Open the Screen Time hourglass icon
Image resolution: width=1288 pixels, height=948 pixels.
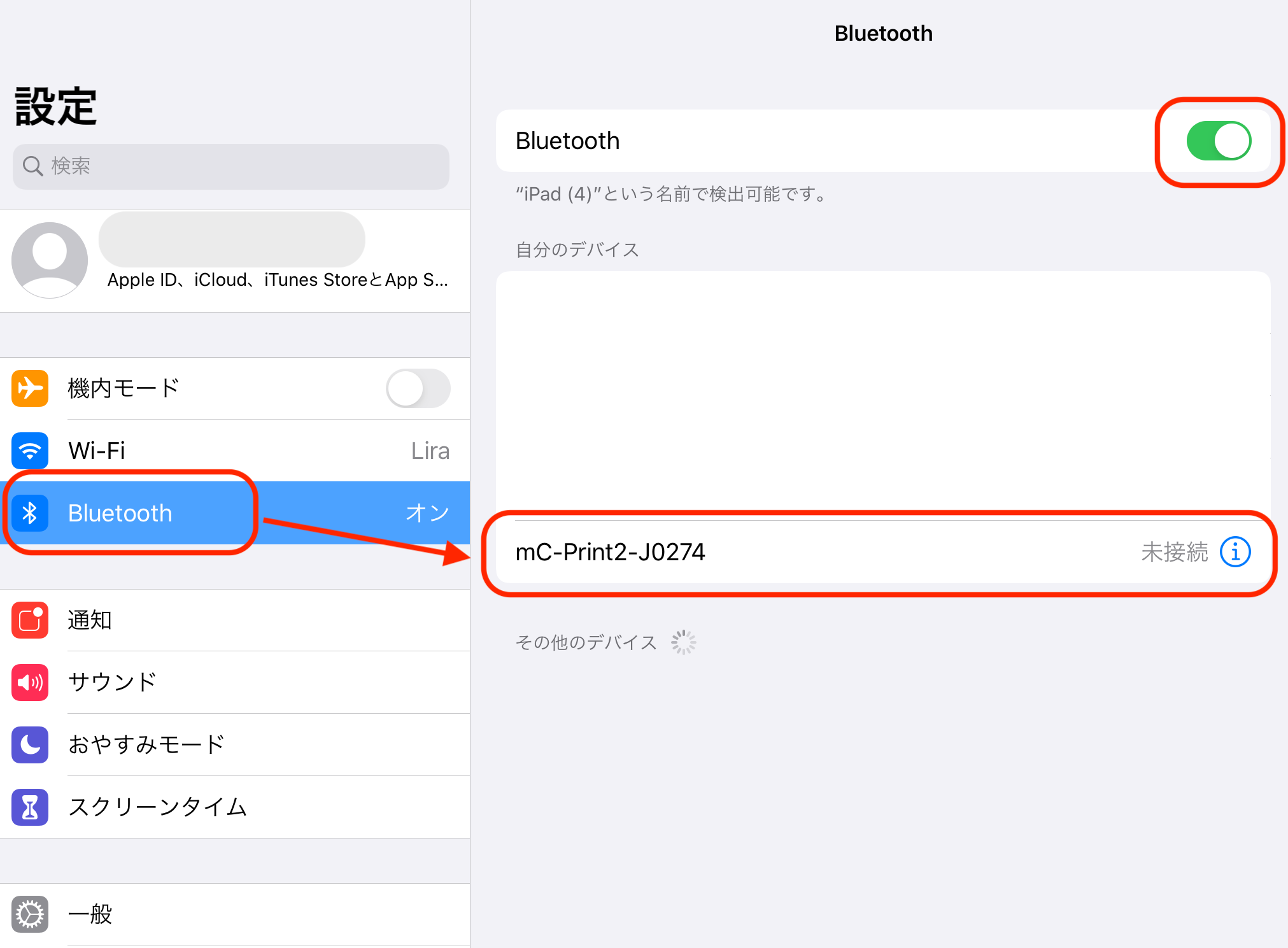[x=30, y=807]
